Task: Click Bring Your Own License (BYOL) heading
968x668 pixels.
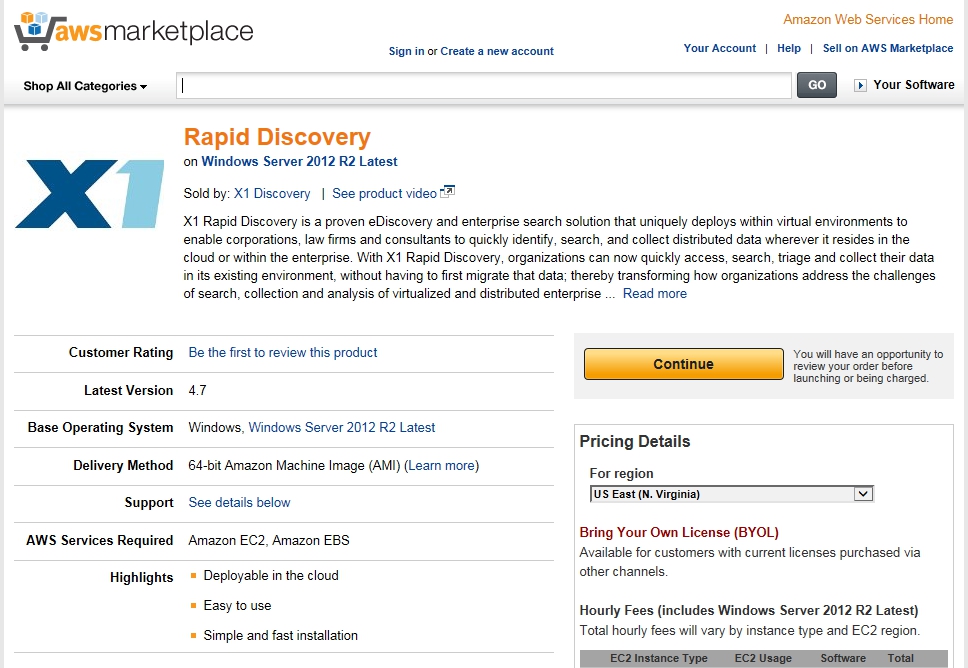Action: (x=679, y=532)
